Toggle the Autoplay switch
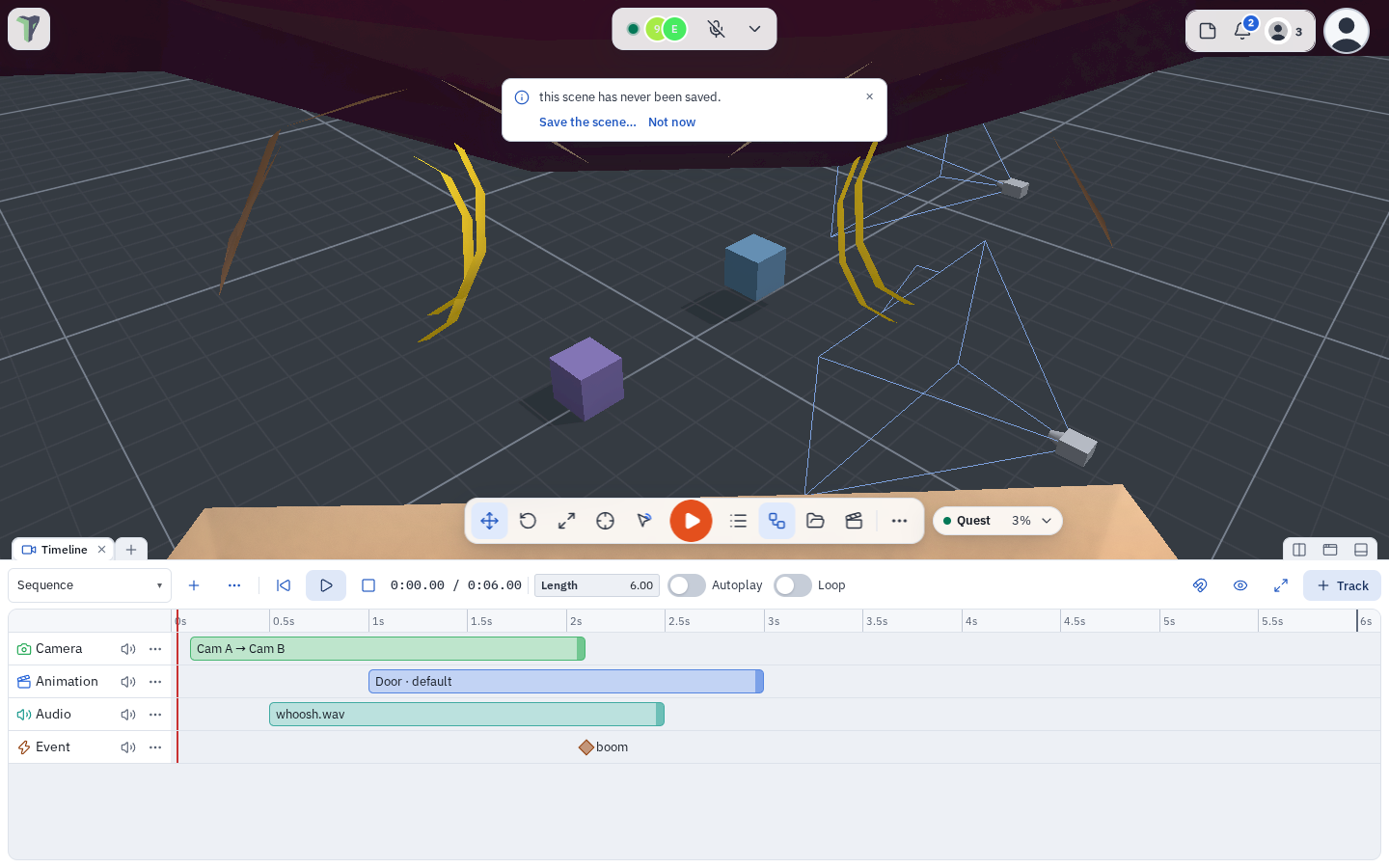The width and height of the screenshot is (1389, 868). [x=687, y=585]
